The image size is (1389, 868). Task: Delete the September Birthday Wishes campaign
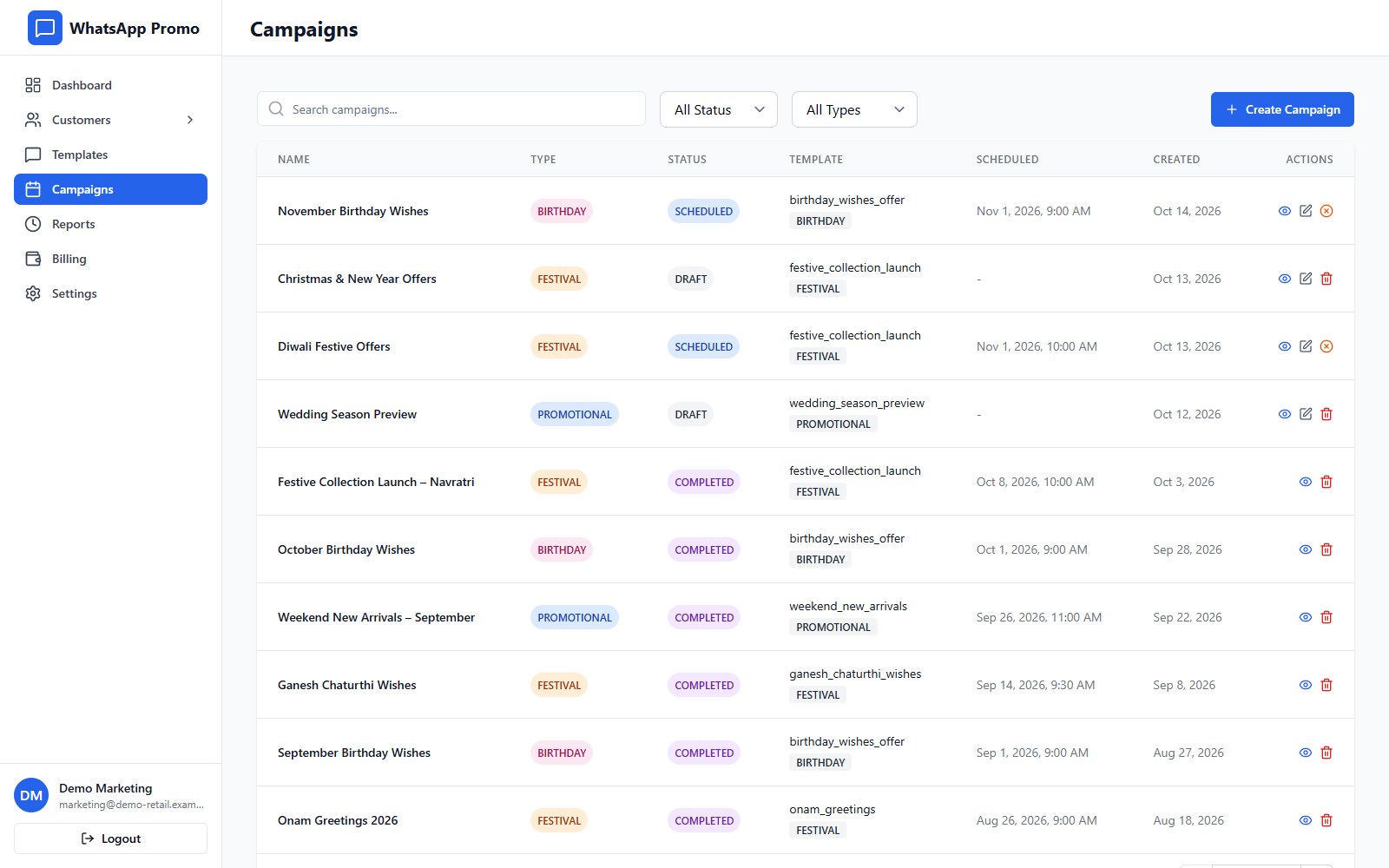(1326, 753)
